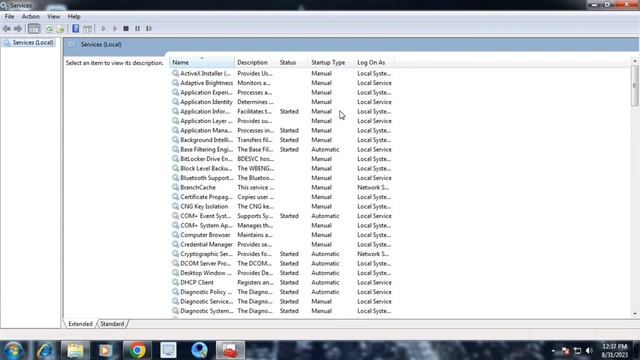Image resolution: width=640 pixels, height=360 pixels.
Task: Click the volume speaker icon in the tray
Action: [x=589, y=351]
